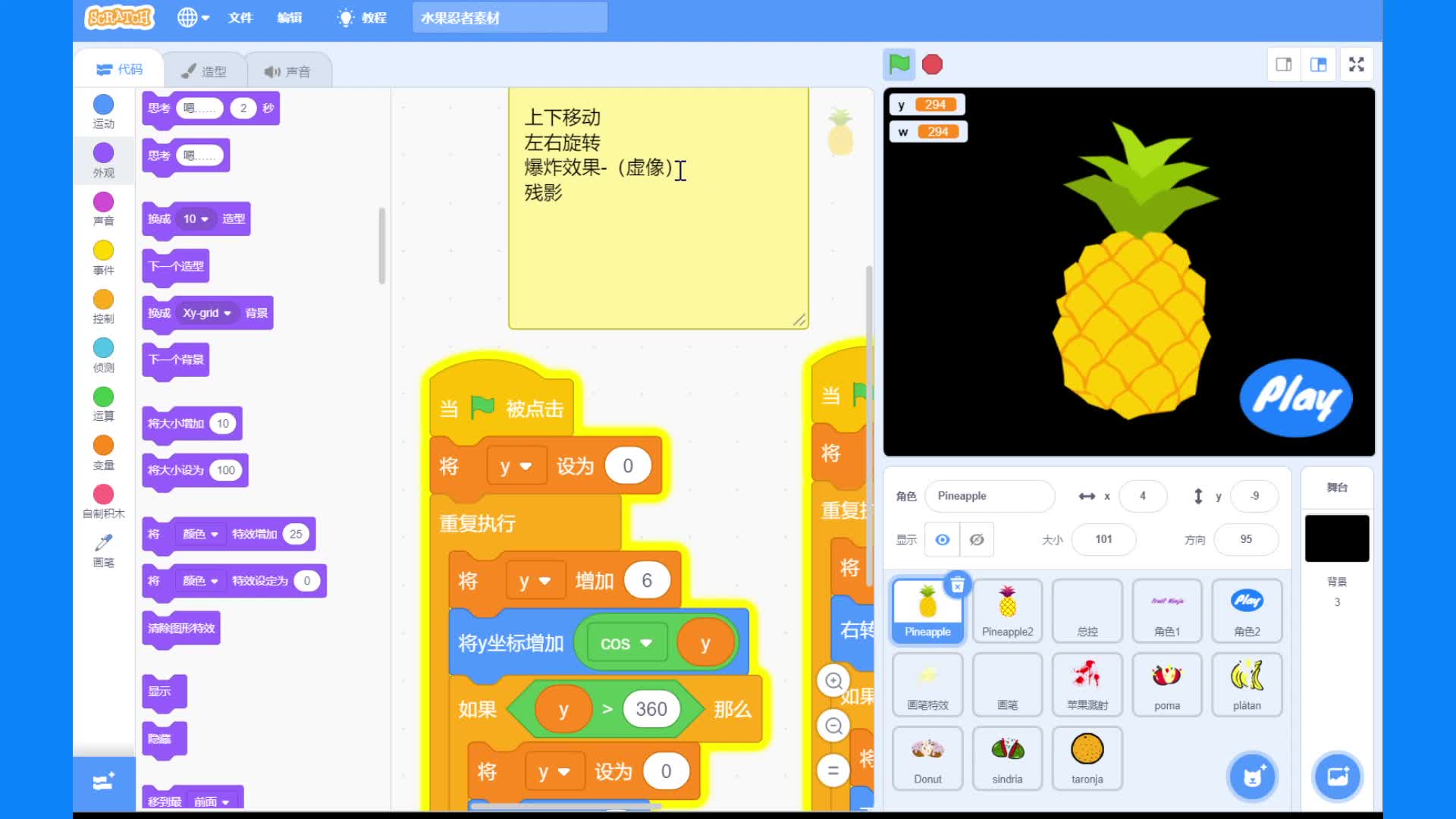
Task: Open the language globe menu
Action: tap(193, 17)
